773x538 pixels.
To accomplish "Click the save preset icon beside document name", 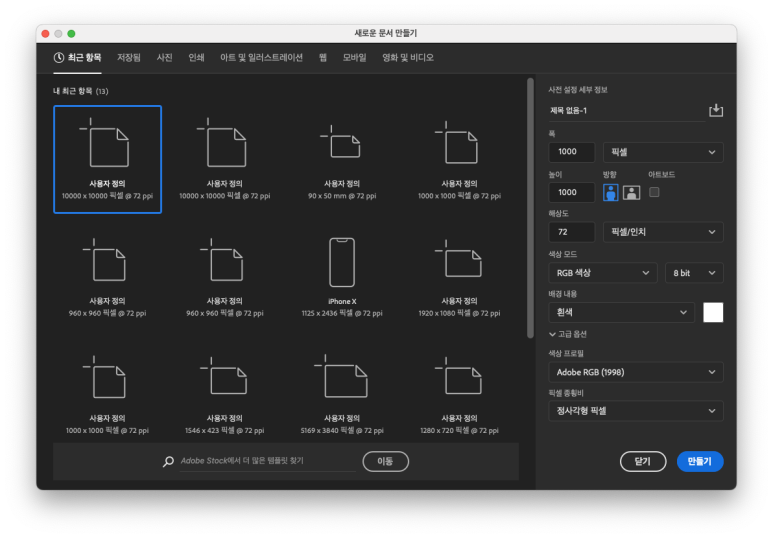I will [x=716, y=110].
